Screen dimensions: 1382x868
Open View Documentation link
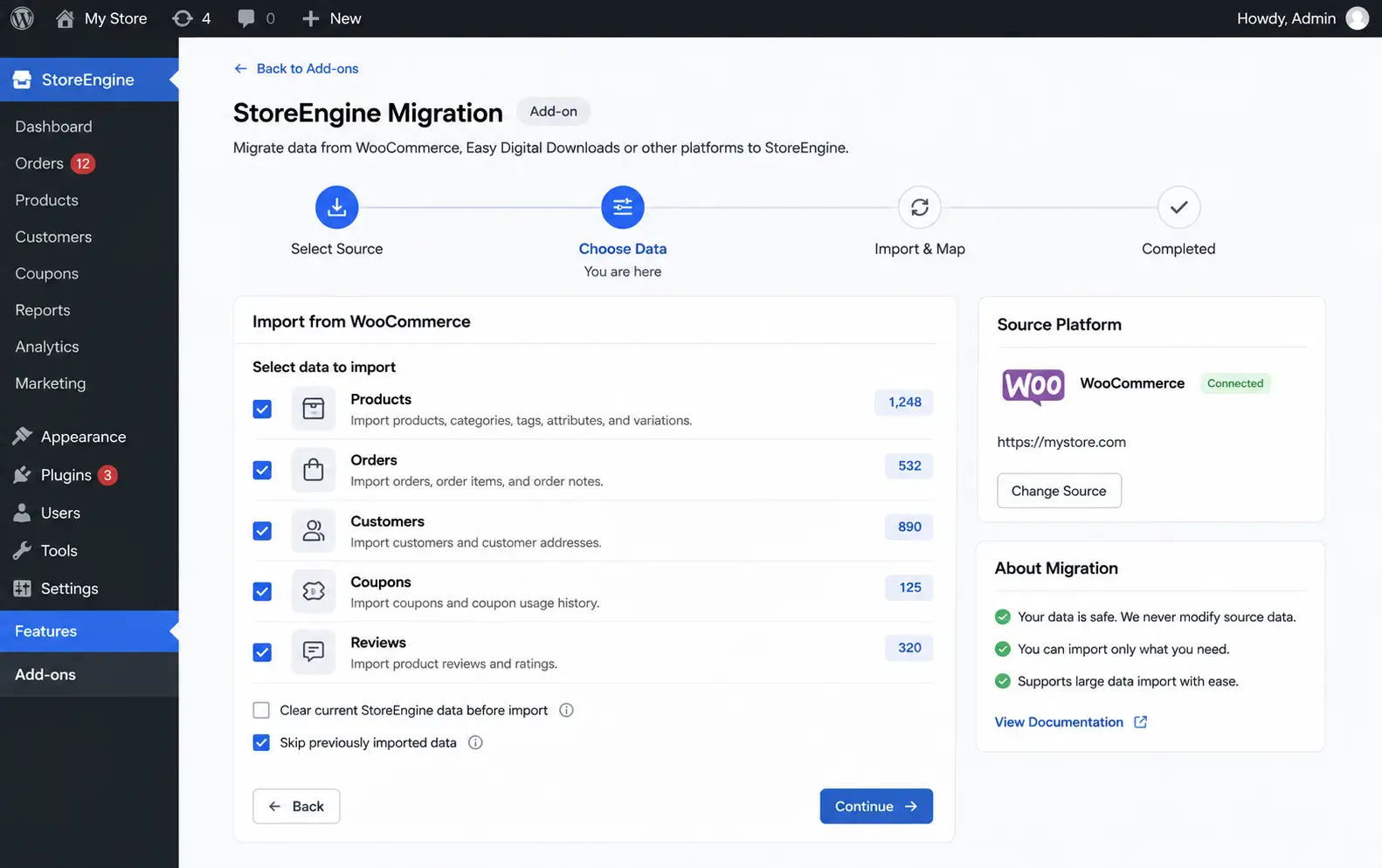click(x=1059, y=722)
